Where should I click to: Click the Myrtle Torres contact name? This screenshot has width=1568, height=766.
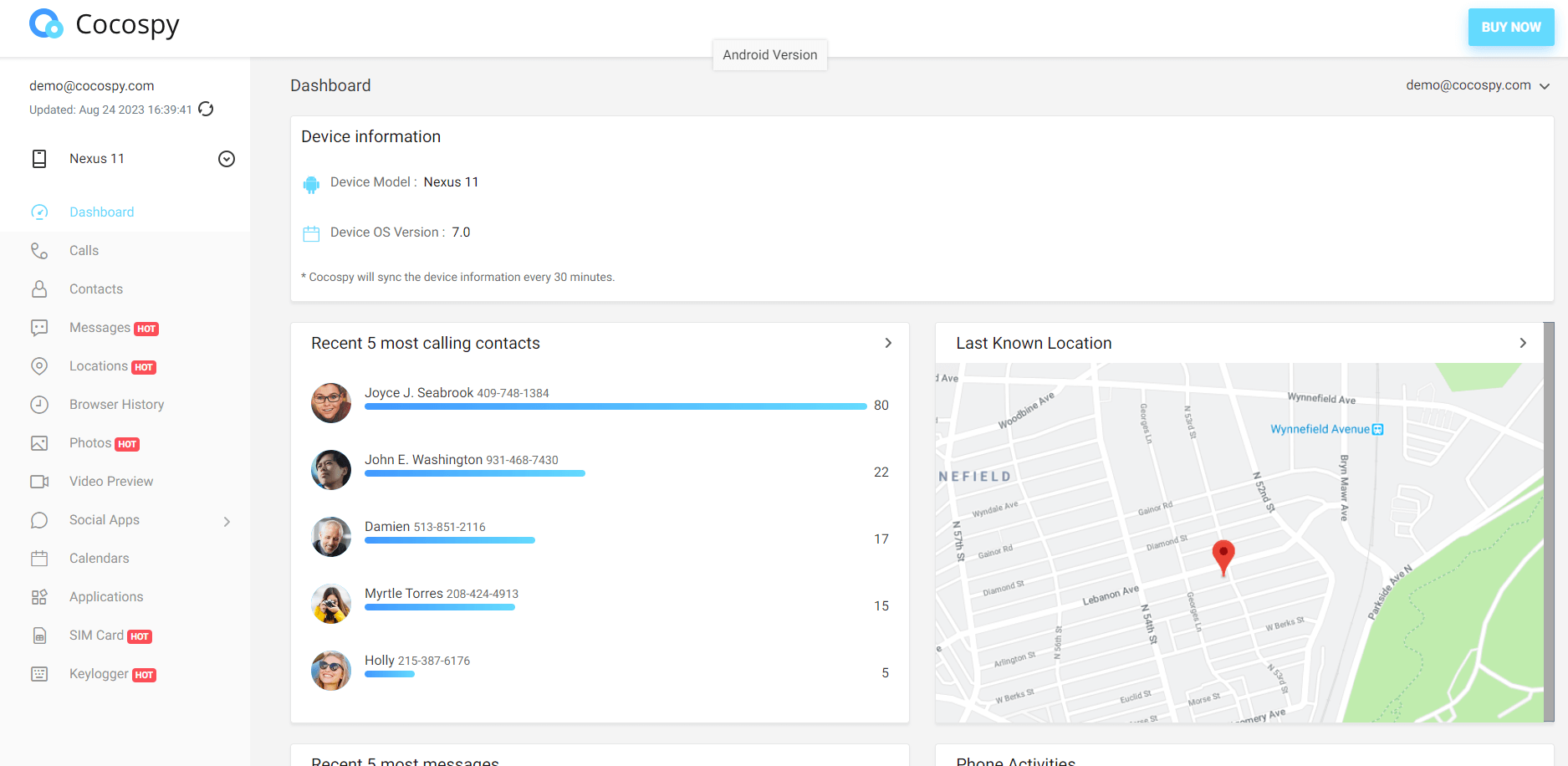(404, 594)
